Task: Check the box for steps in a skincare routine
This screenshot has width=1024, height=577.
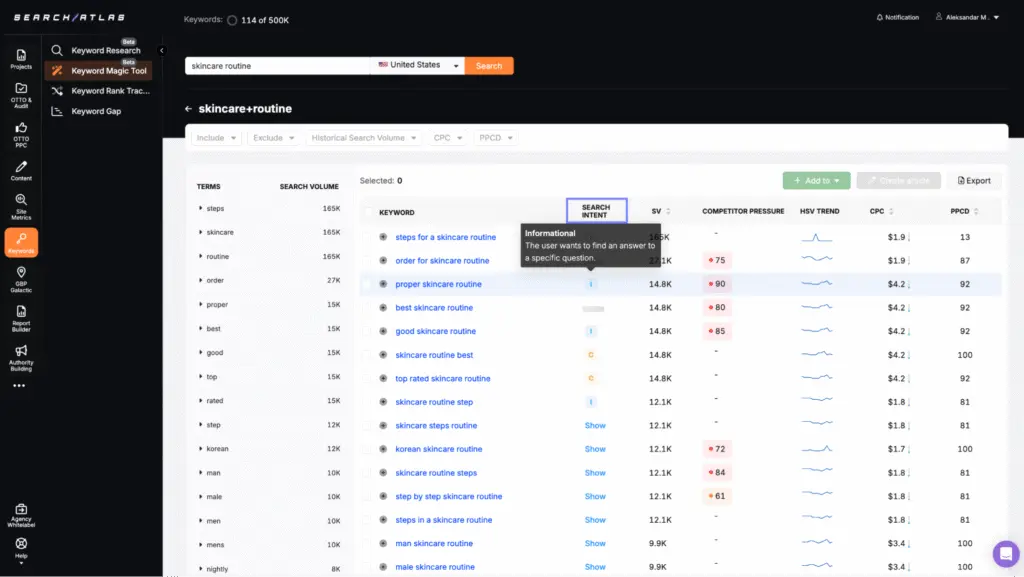Action: point(367,520)
